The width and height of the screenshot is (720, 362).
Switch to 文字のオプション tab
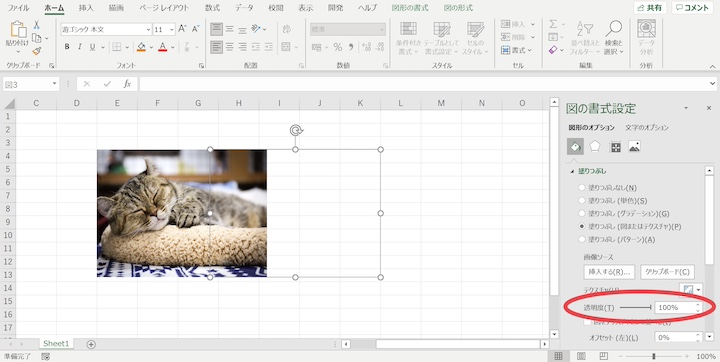(647, 128)
